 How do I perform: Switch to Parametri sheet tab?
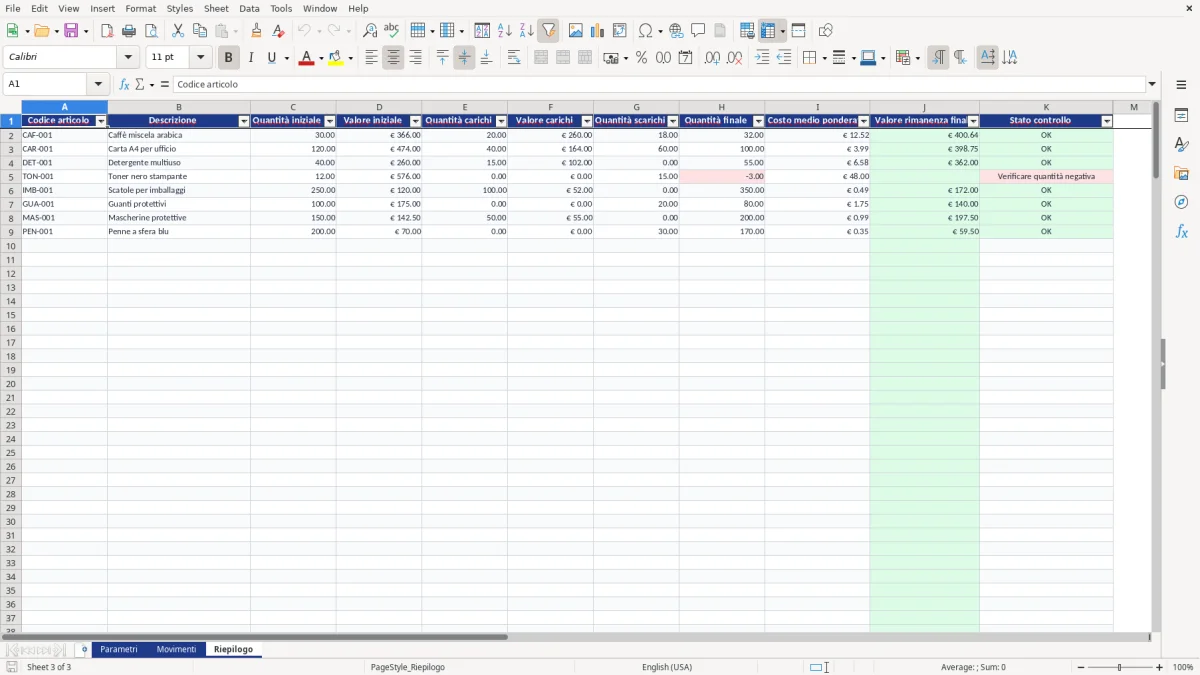(119, 650)
